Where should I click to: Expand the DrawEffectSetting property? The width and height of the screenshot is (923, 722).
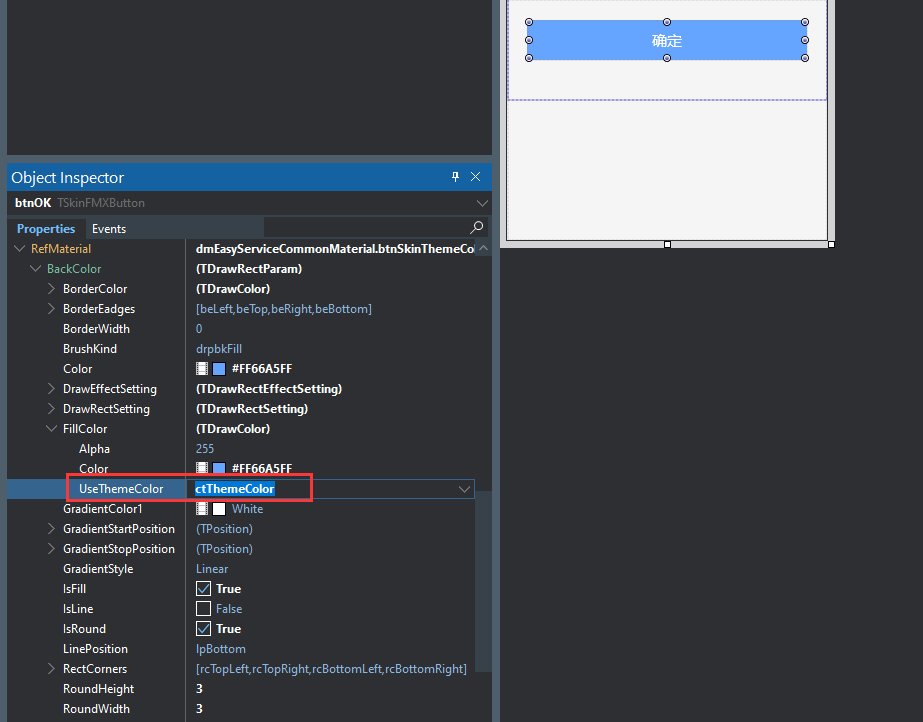click(x=51, y=388)
